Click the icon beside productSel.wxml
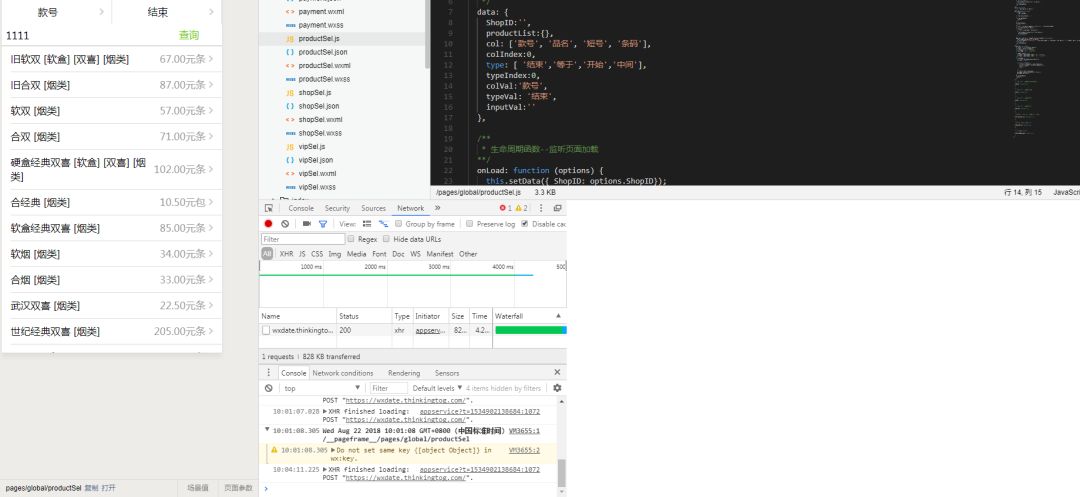 tap(290, 65)
